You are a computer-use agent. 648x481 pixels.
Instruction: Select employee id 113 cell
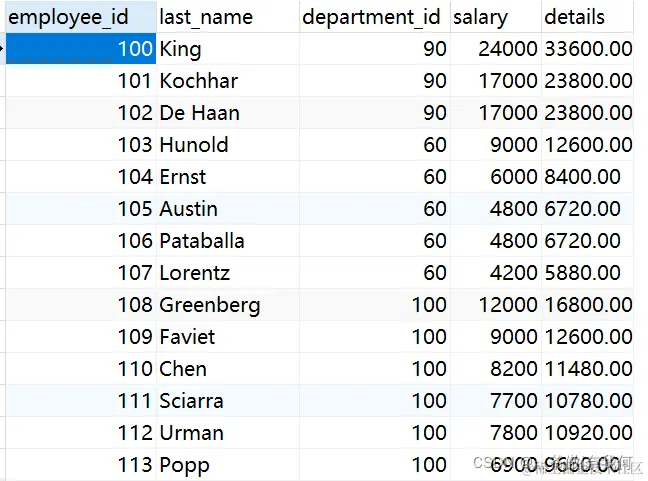point(81,465)
